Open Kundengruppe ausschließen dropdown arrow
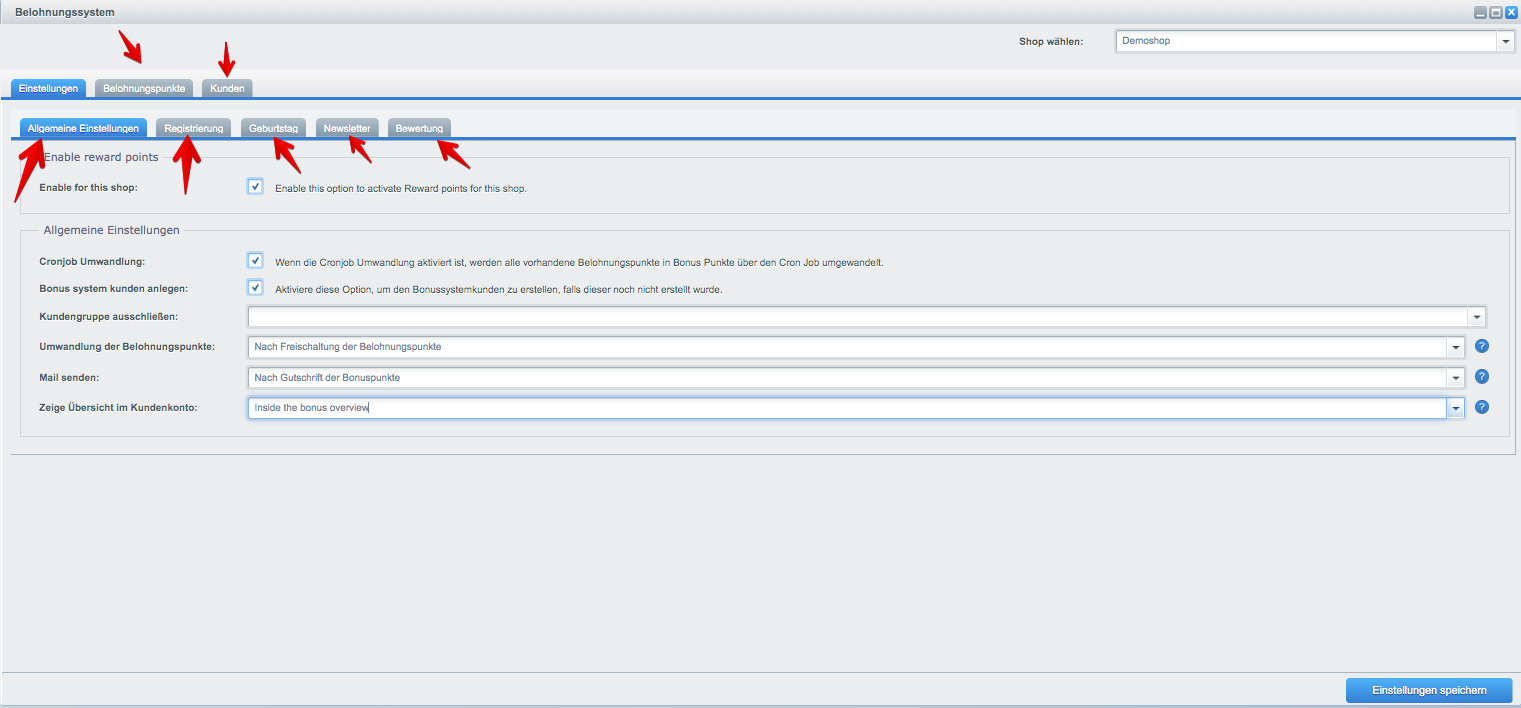1521x708 pixels. (x=1476, y=316)
